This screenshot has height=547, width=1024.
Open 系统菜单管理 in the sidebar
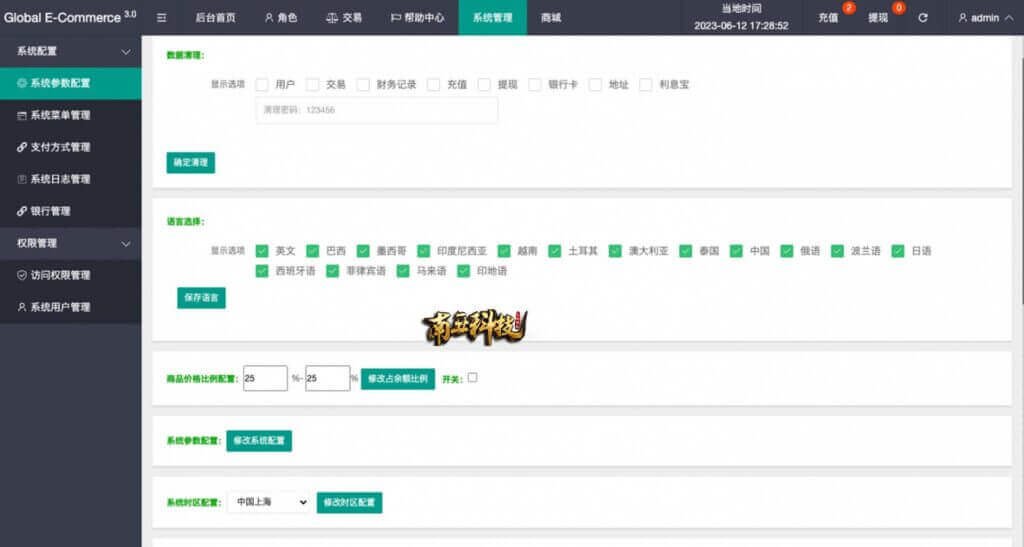(x=60, y=115)
